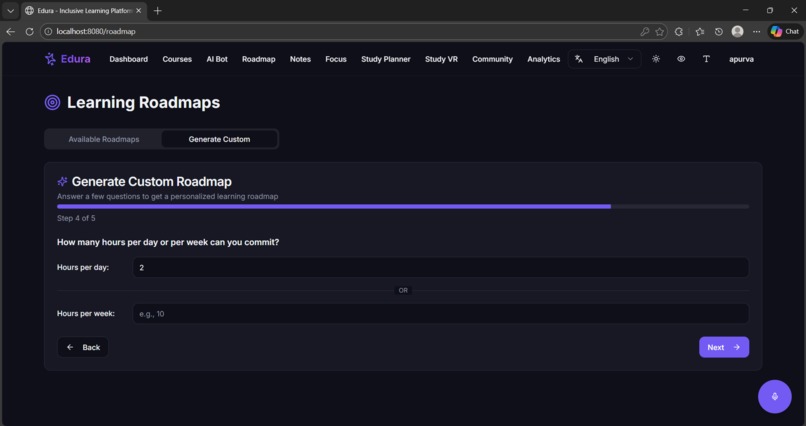Screen dimensions: 806x426
Task: Open the text size T icon
Action: [706, 59]
